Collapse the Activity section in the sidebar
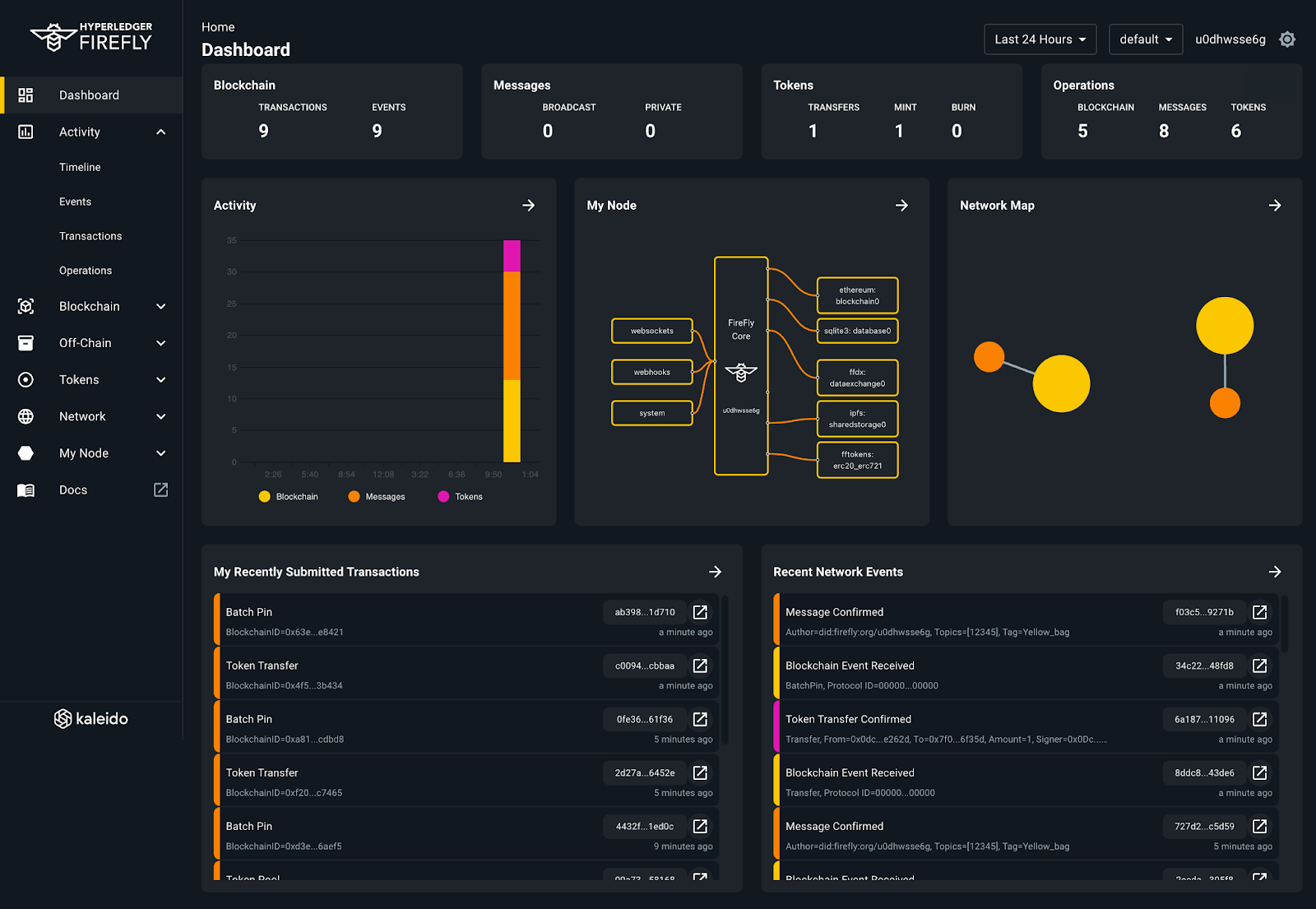 coord(161,132)
